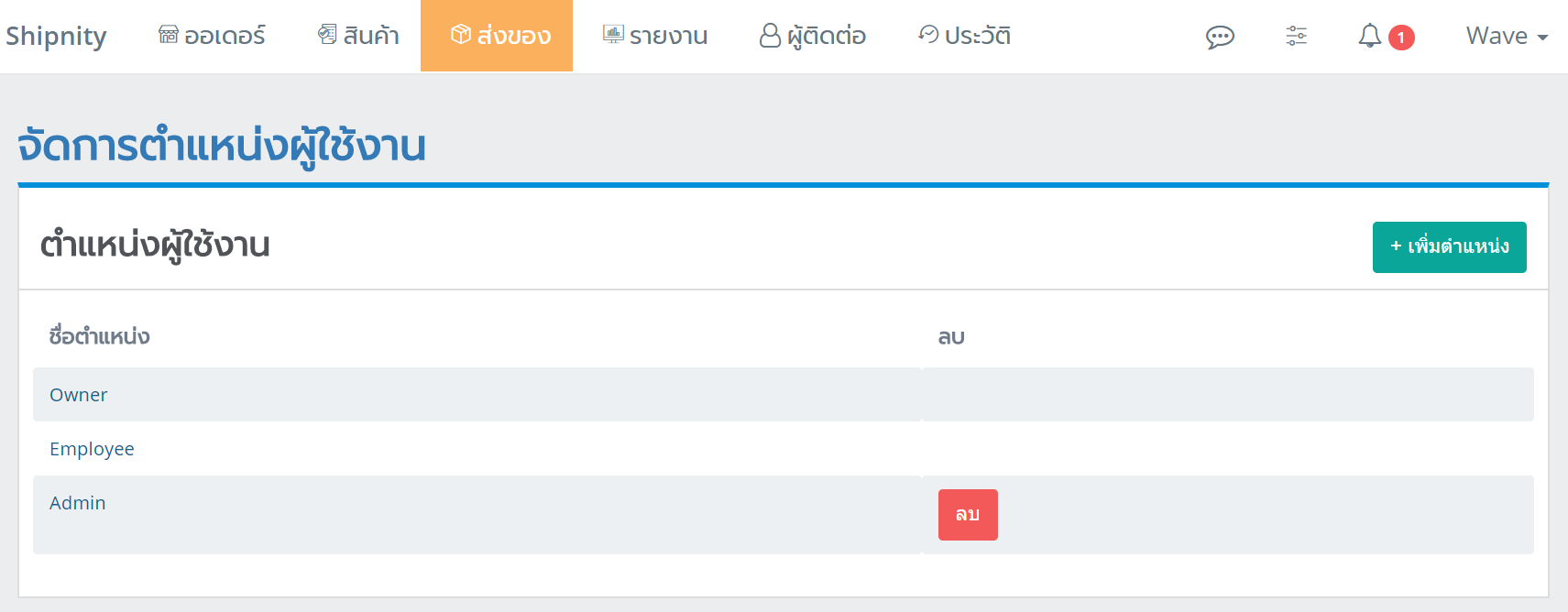This screenshot has height=612, width=1568.
Task: Click the shipping box icon
Action: click(461, 35)
